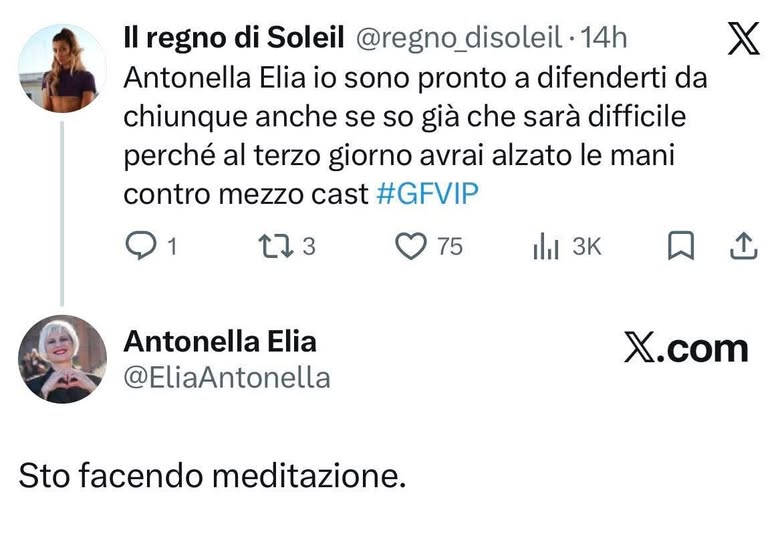Open the #GFVIP hashtag link
Screen dimensions: 782x540
click(427, 194)
